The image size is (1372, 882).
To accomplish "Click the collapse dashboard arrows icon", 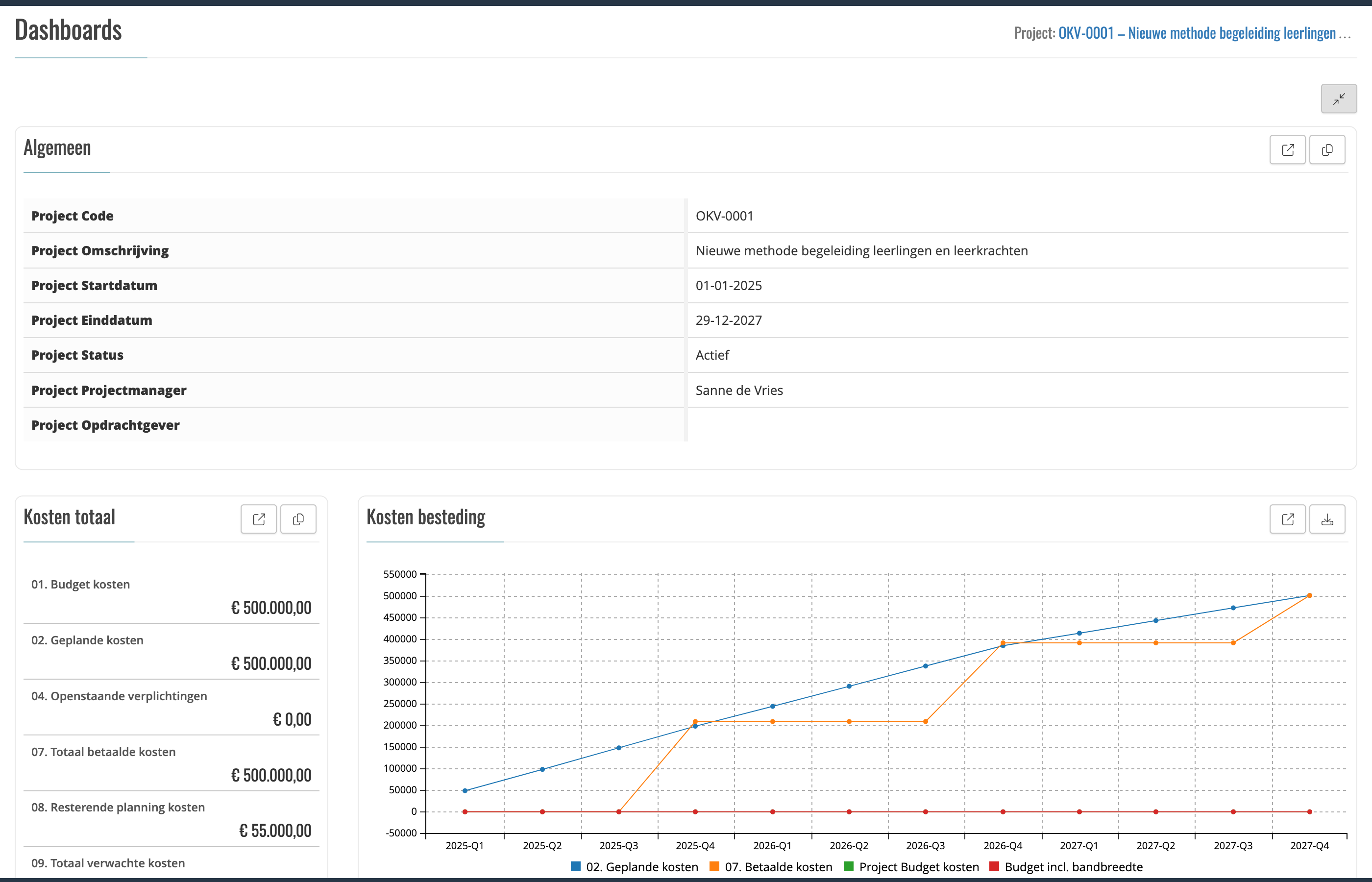I will (1338, 99).
